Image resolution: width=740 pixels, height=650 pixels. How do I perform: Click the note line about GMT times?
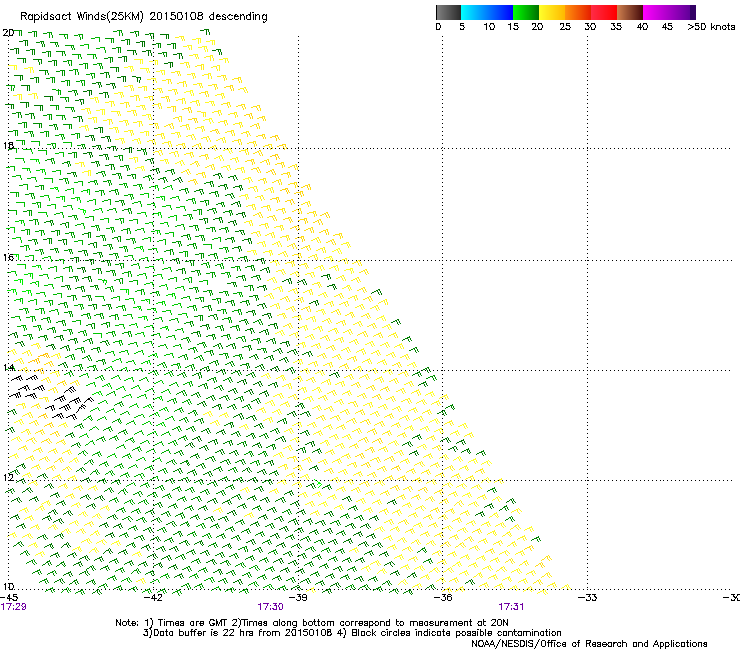point(312,623)
